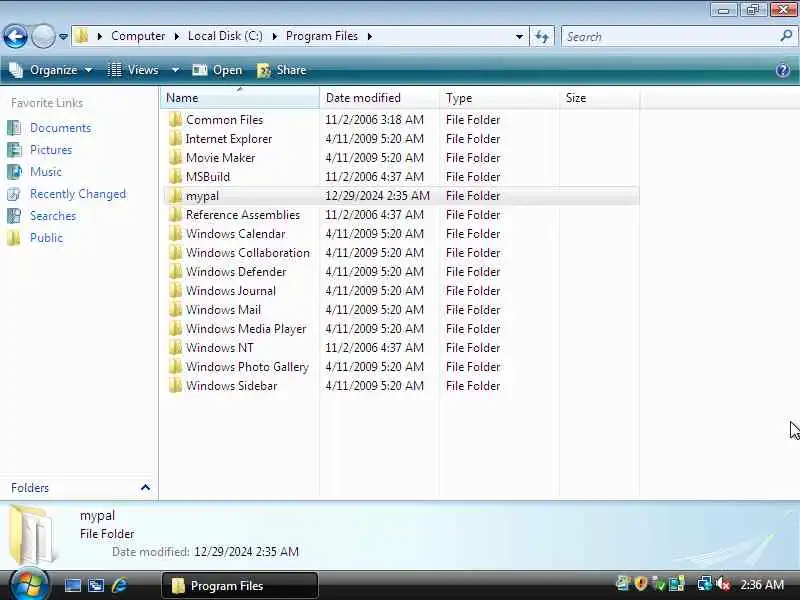Click the large mypal folder preview thumbnail
This screenshot has height=600, width=800.
[32, 534]
